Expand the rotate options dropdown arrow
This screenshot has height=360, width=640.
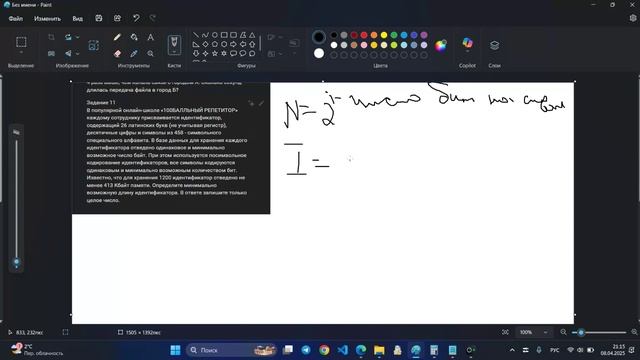[x=78, y=37]
